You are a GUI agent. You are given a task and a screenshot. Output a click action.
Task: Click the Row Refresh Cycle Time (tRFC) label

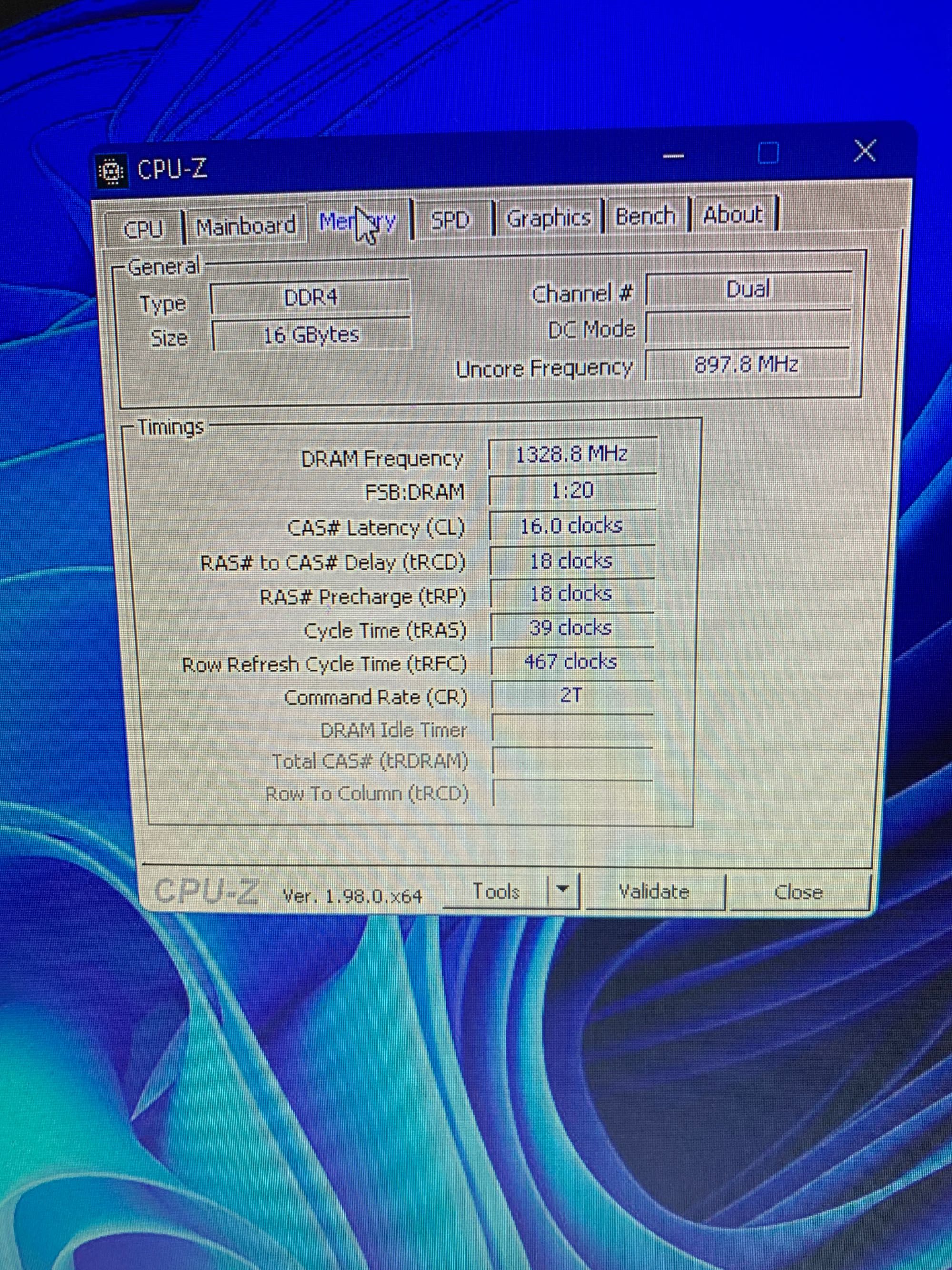(x=324, y=665)
